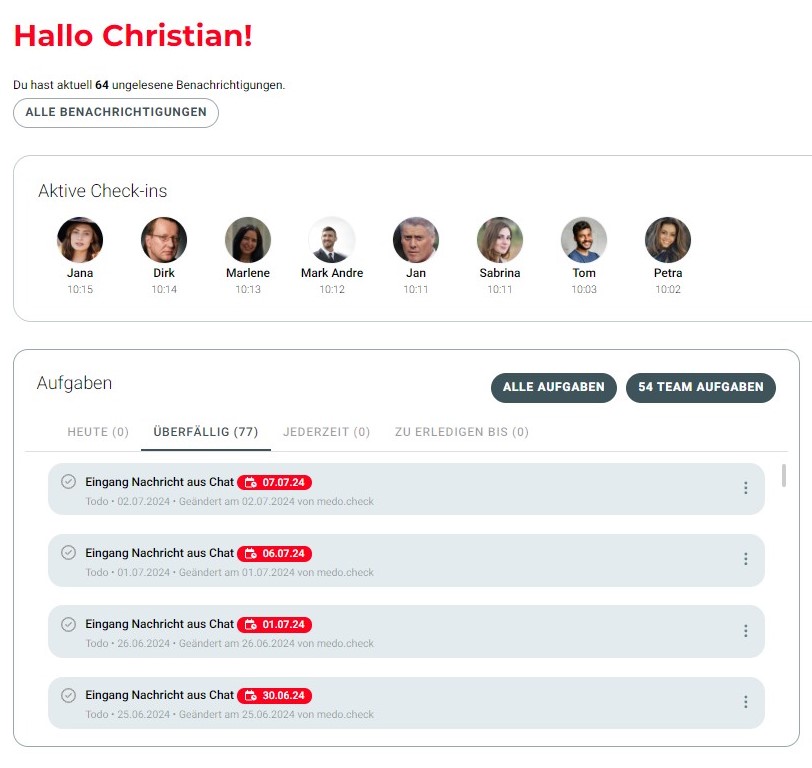Image resolution: width=812 pixels, height=768 pixels.
Task: Select the Jederzeit (0) tab
Action: pyautogui.click(x=326, y=432)
